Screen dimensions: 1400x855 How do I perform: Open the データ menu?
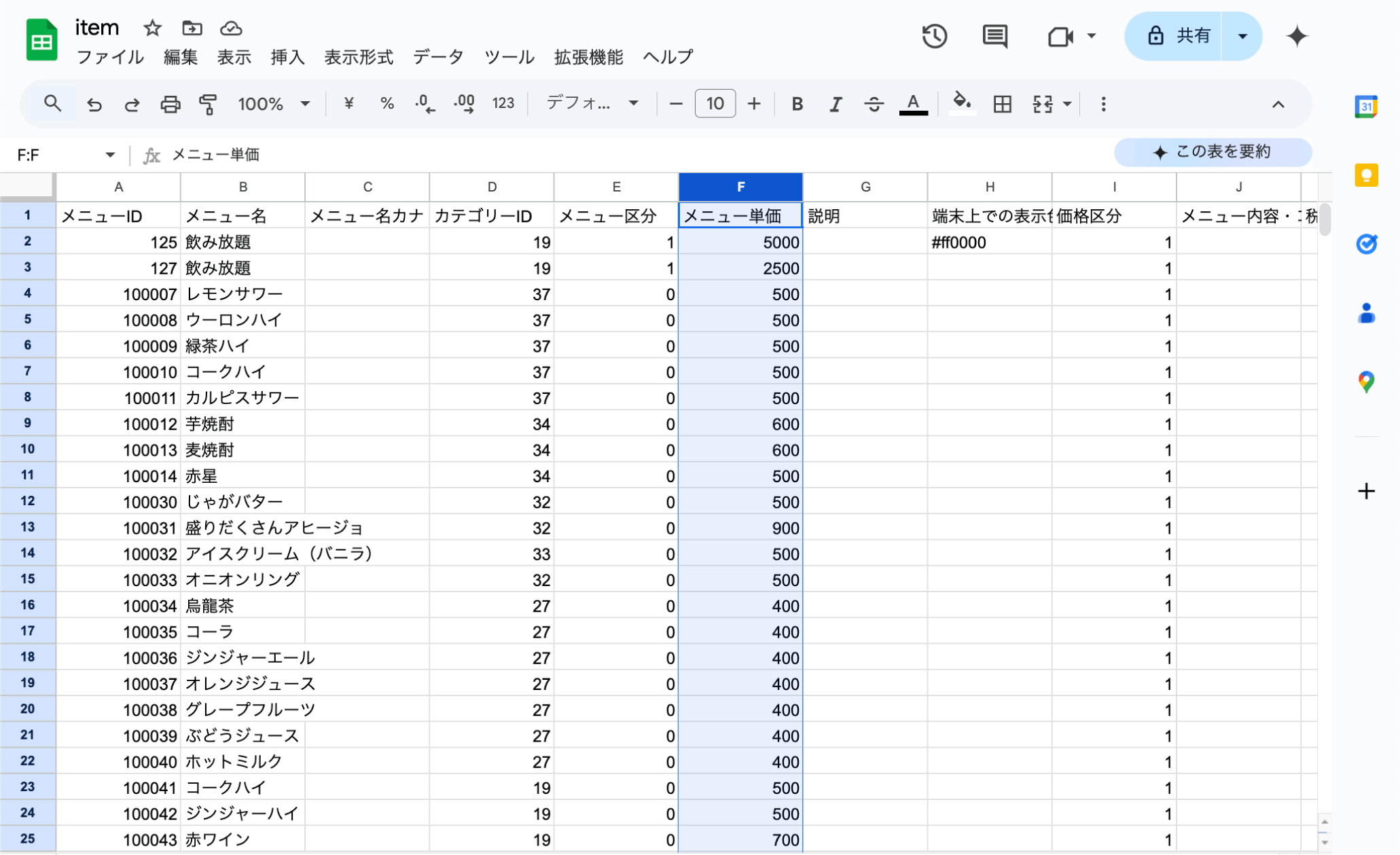[x=438, y=57]
